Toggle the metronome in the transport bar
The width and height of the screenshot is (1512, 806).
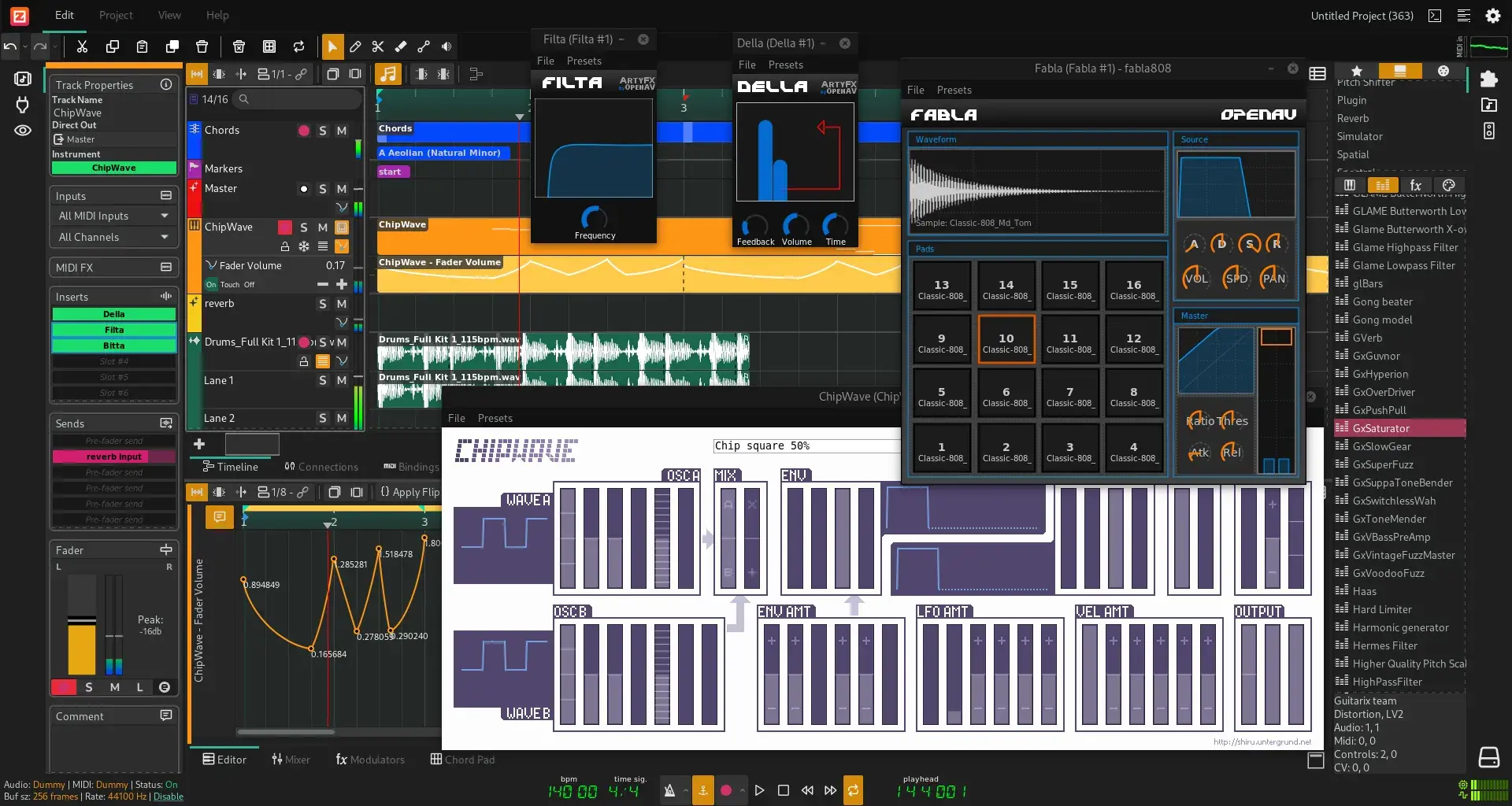pyautogui.click(x=669, y=790)
